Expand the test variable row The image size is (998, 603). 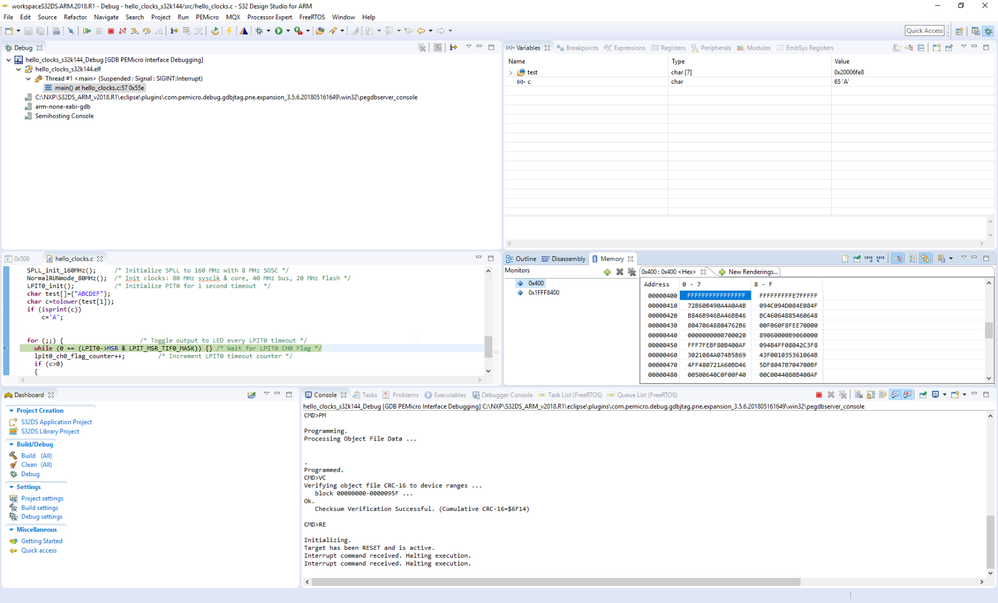click(x=510, y=73)
